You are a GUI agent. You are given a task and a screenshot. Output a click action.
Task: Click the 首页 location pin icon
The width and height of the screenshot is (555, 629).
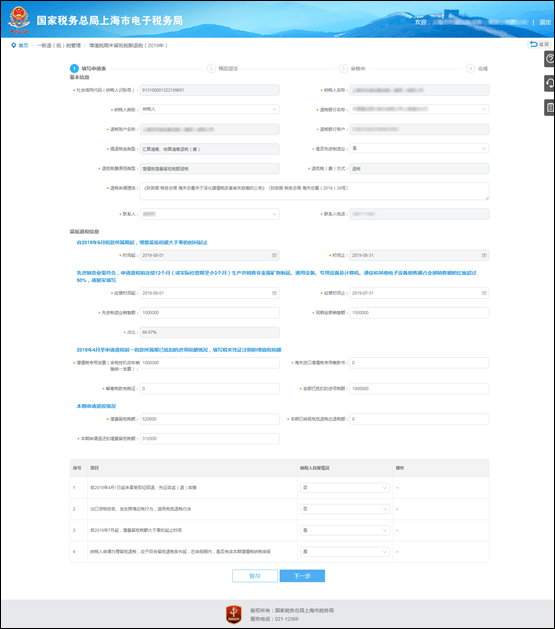(x=14, y=45)
